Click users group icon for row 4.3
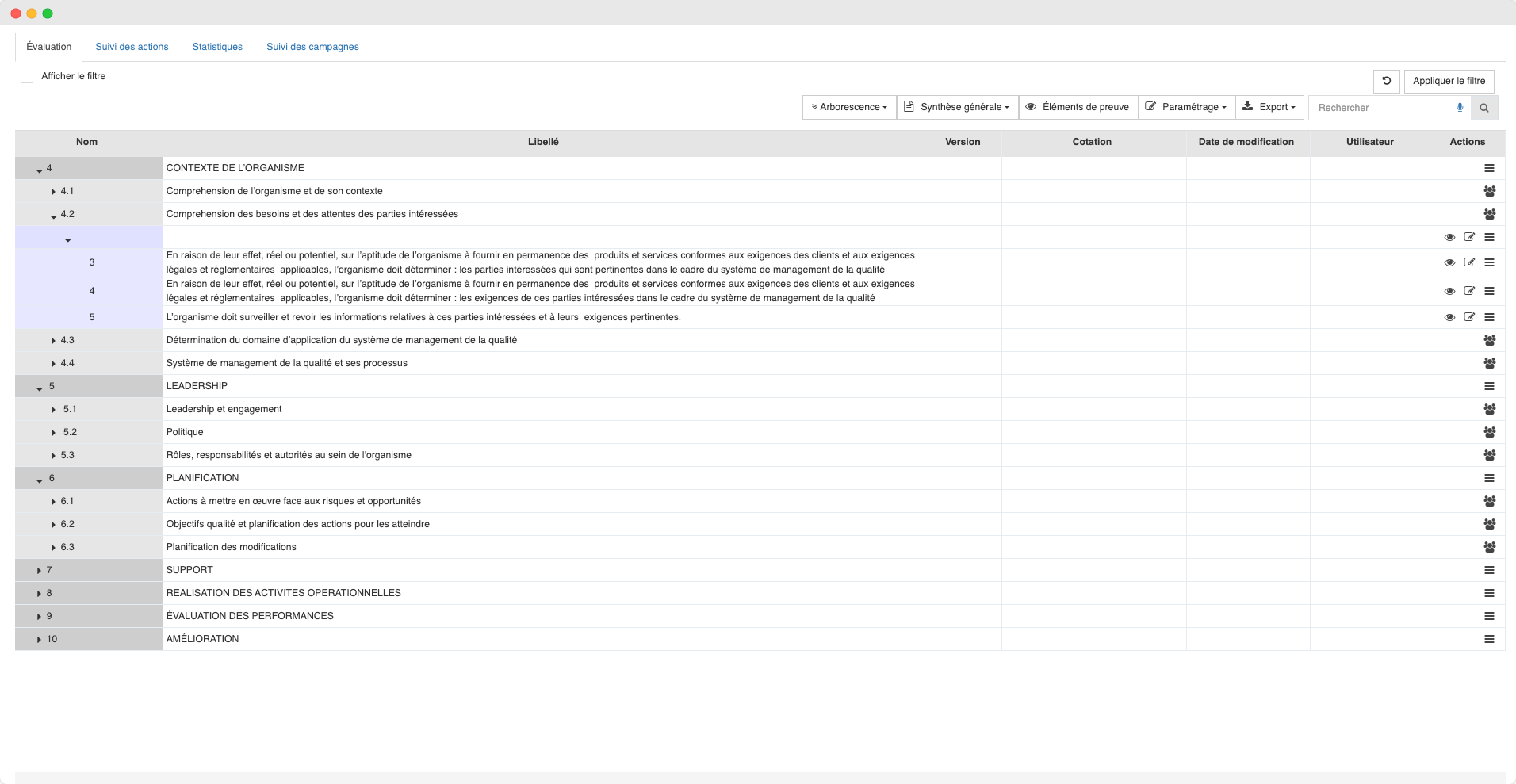 1489,340
